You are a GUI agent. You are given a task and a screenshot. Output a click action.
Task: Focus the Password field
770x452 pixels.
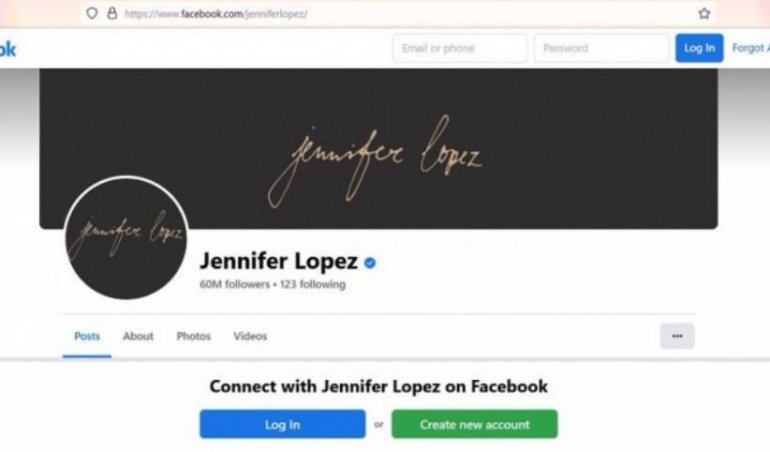[x=602, y=48]
